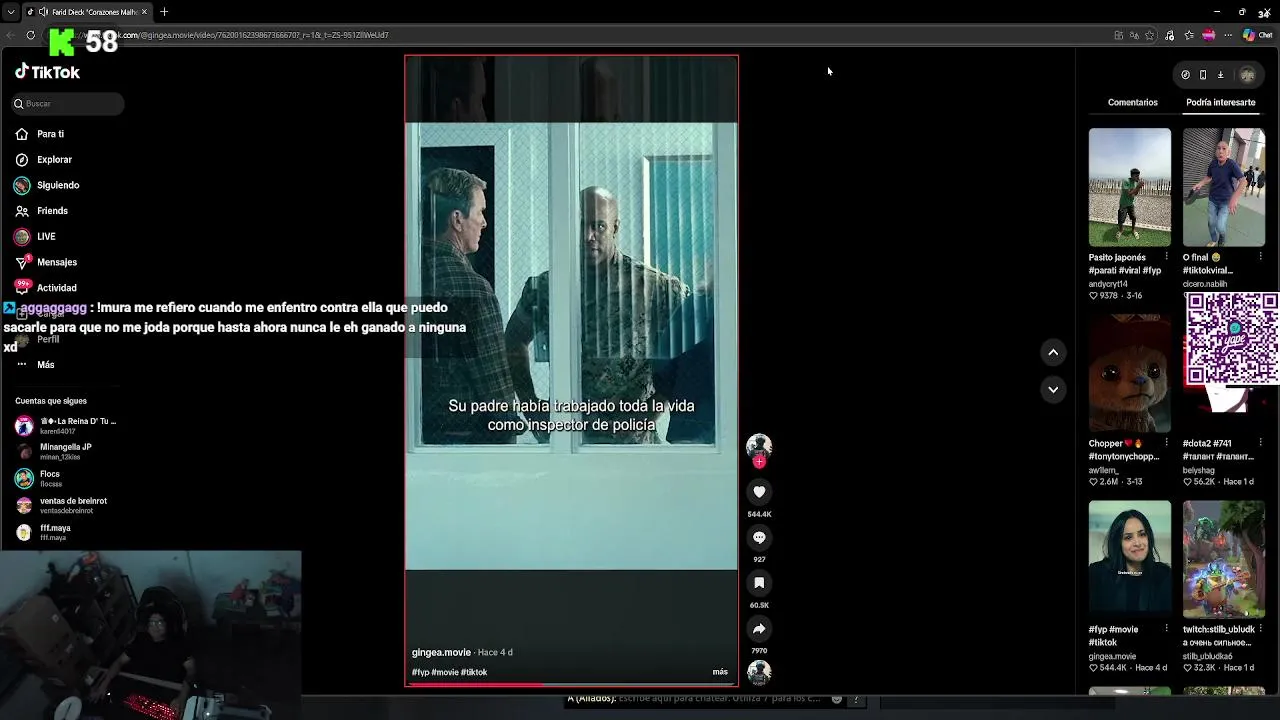1280x720 pixels.
Task: Open options menu for O final video
Action: [x=1260, y=257]
